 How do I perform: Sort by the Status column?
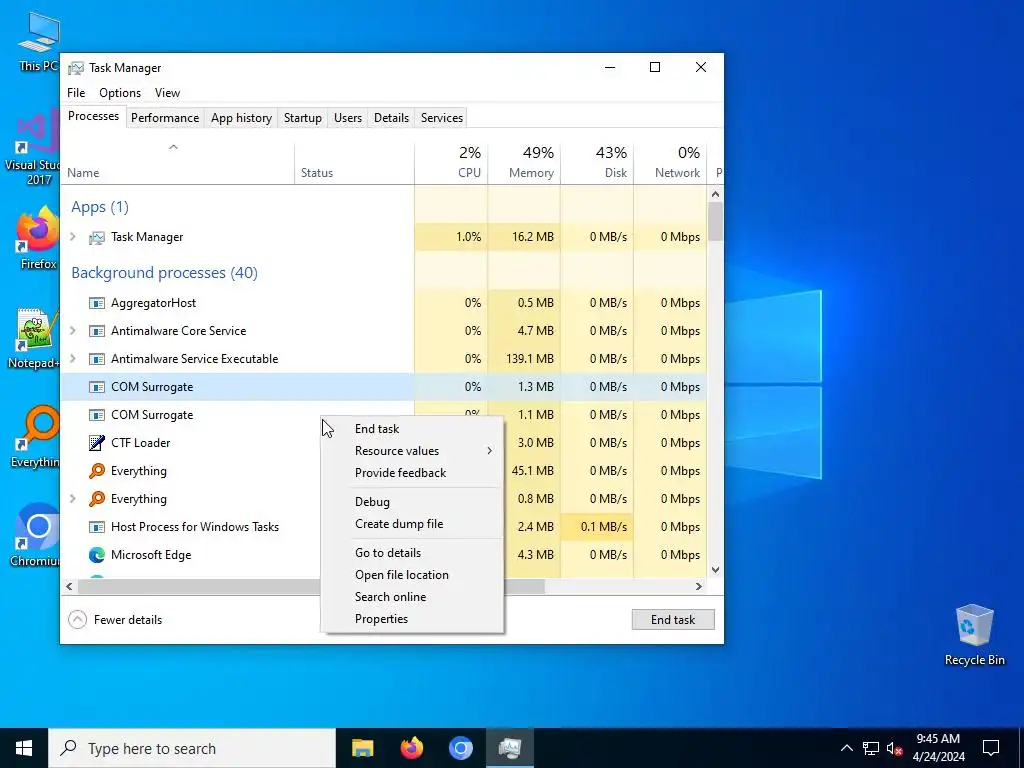click(x=355, y=162)
